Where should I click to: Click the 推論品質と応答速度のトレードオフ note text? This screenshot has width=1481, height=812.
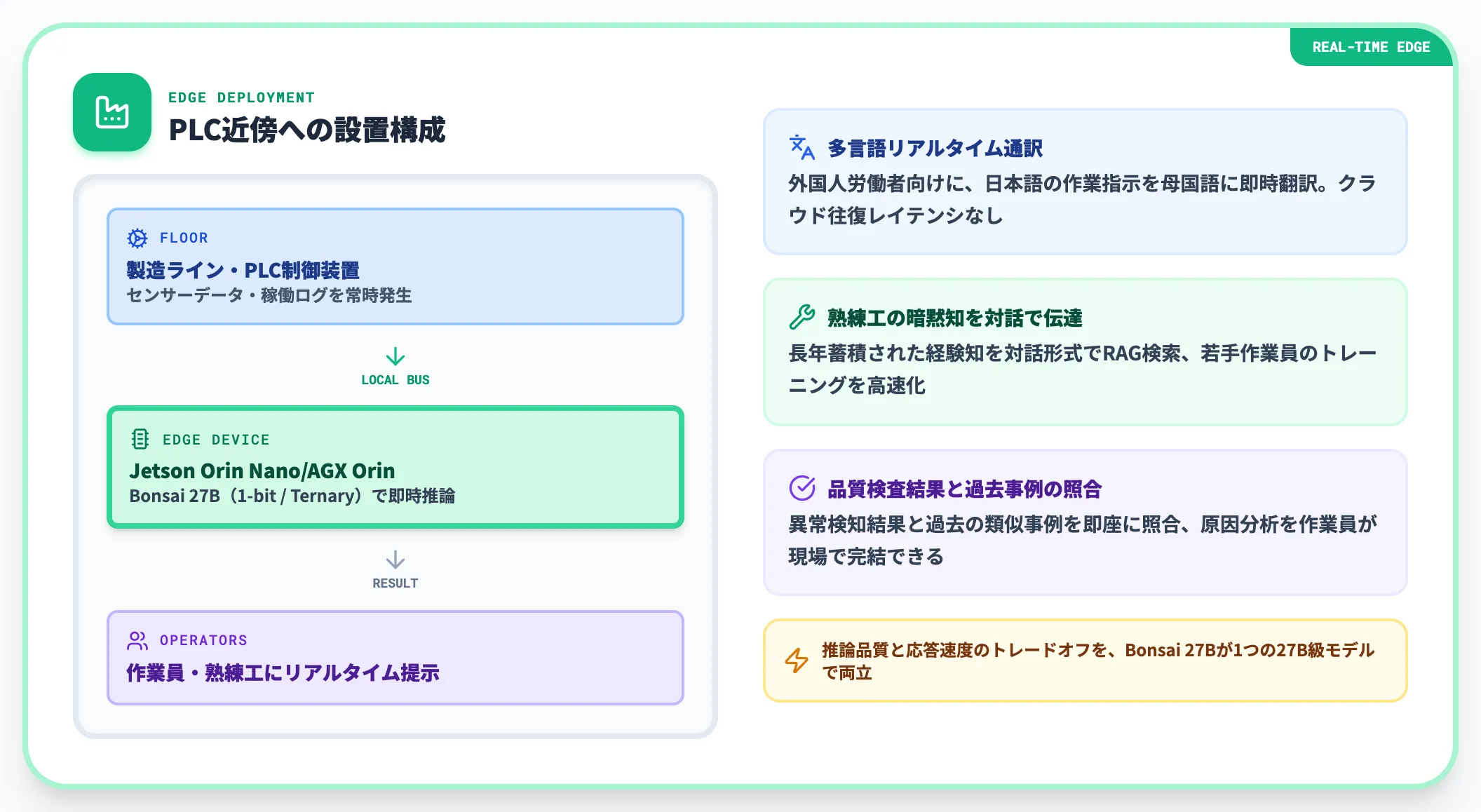pos(1098,661)
